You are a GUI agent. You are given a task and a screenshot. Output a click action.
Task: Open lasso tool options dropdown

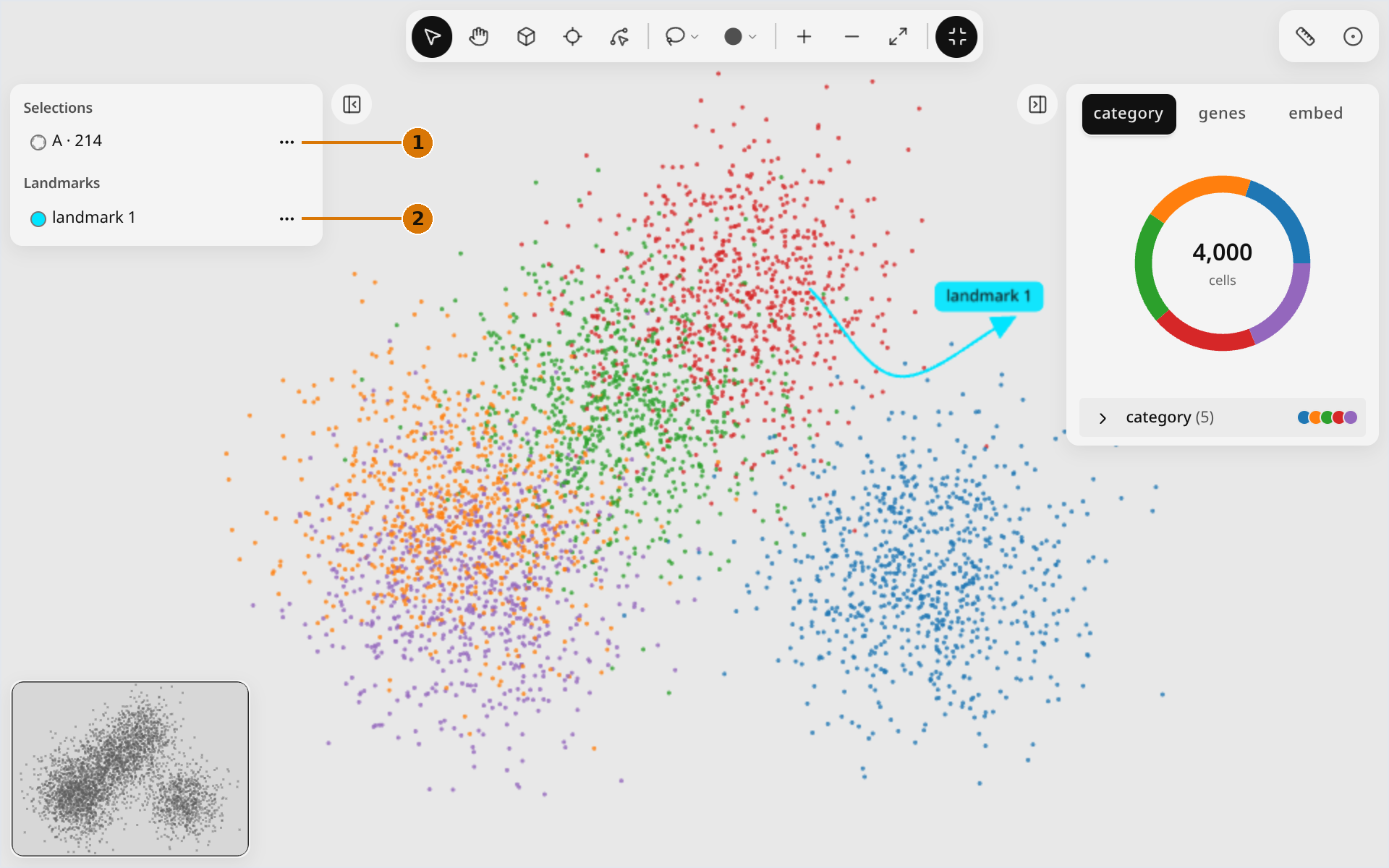(x=695, y=37)
